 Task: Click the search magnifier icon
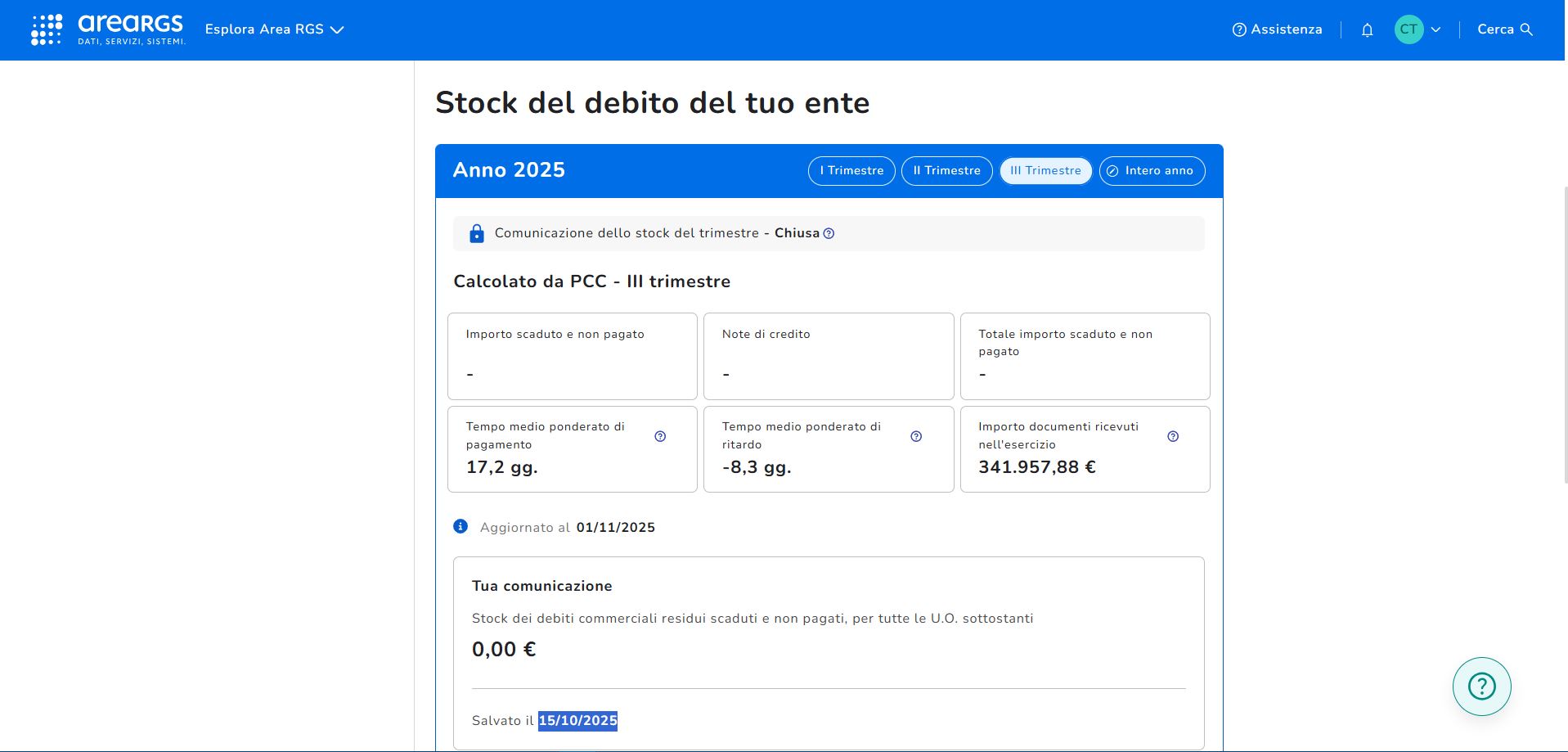[1526, 29]
